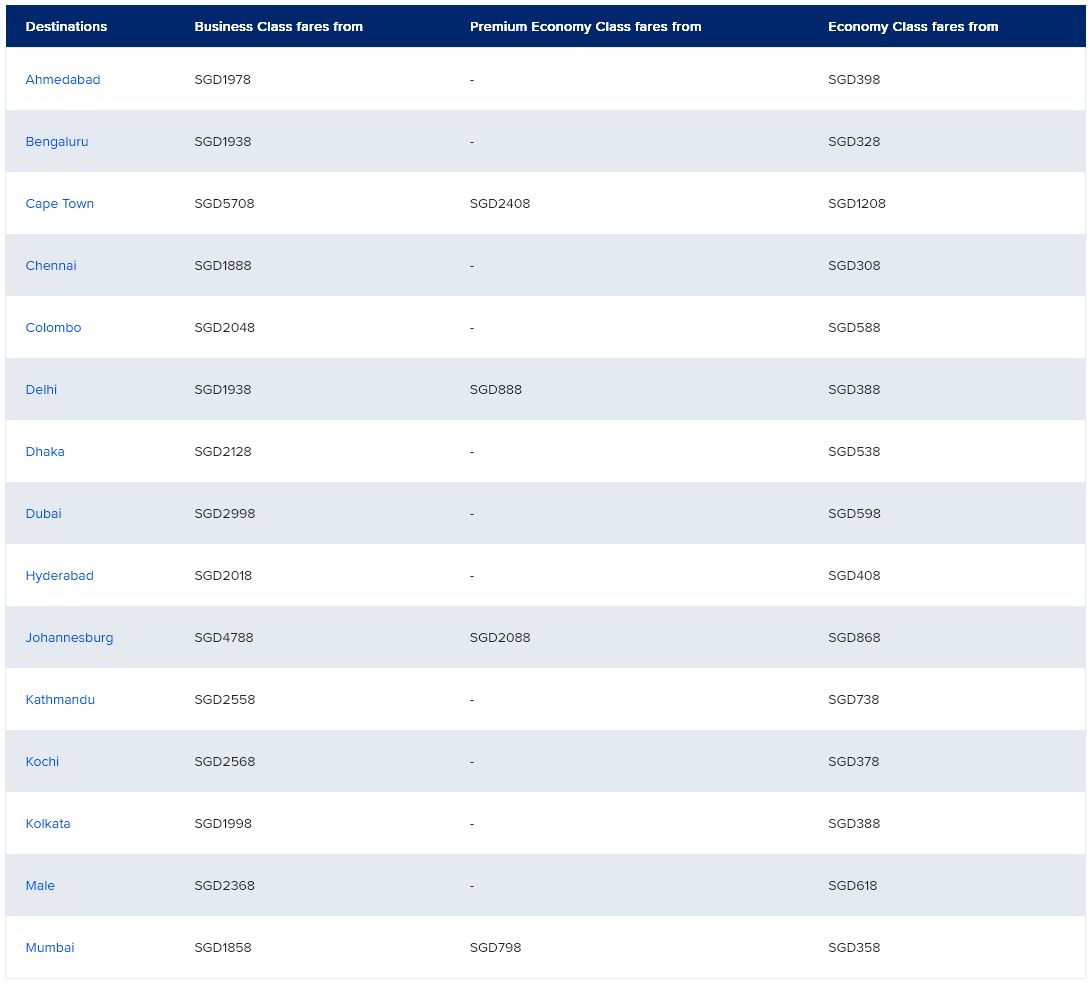1092x984 pixels.
Task: Go to the Kolkata destination page
Action: 48,824
